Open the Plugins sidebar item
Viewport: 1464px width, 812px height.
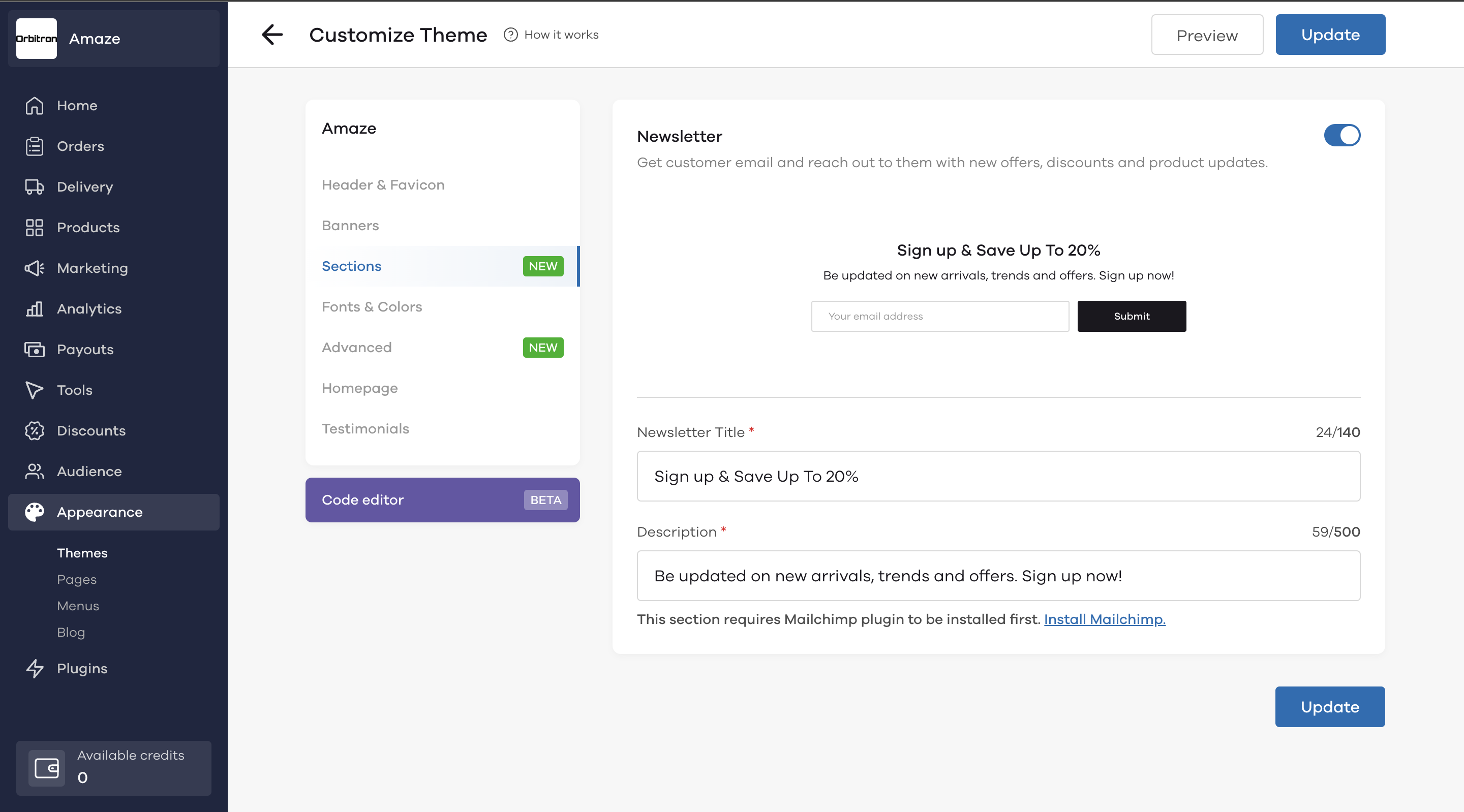click(x=114, y=668)
